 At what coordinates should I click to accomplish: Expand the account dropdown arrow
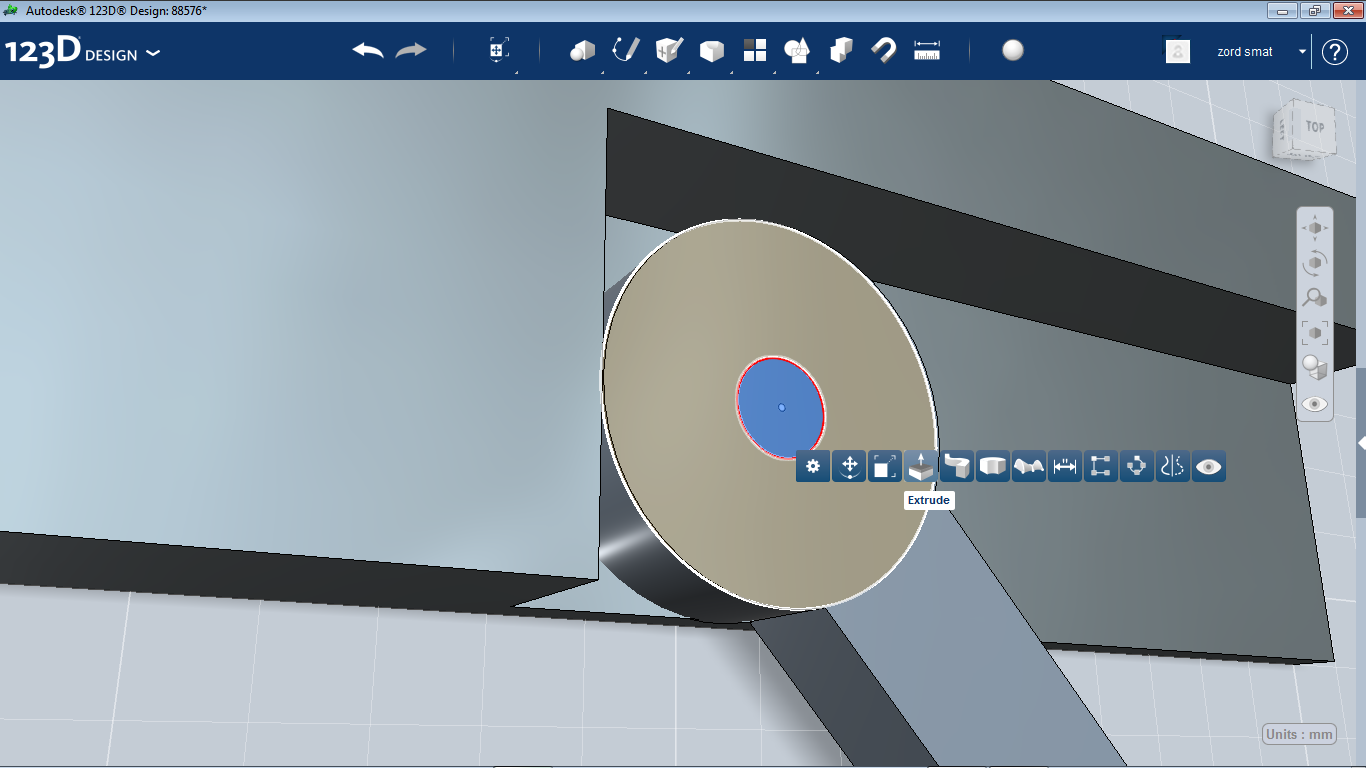point(1303,51)
